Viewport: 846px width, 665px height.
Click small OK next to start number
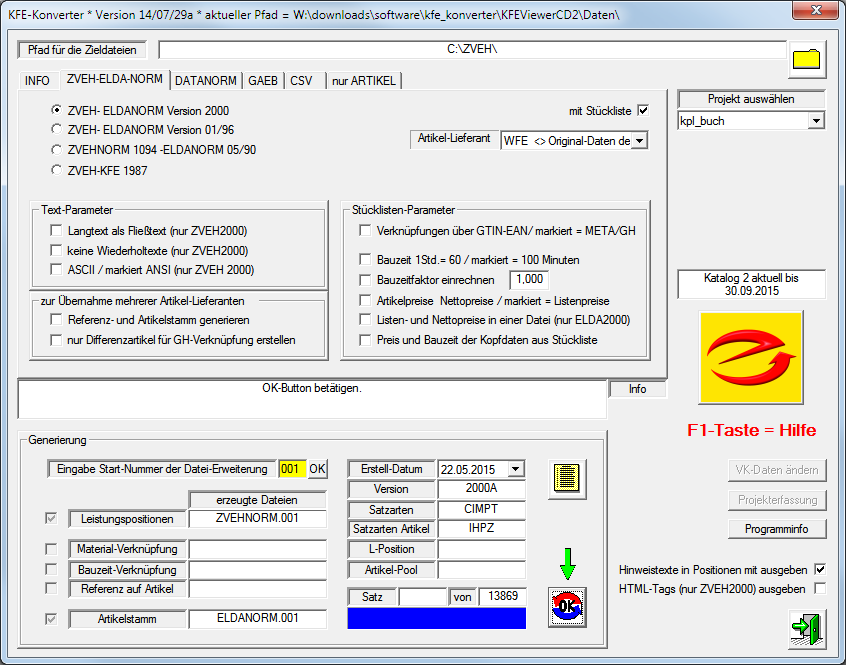click(317, 469)
